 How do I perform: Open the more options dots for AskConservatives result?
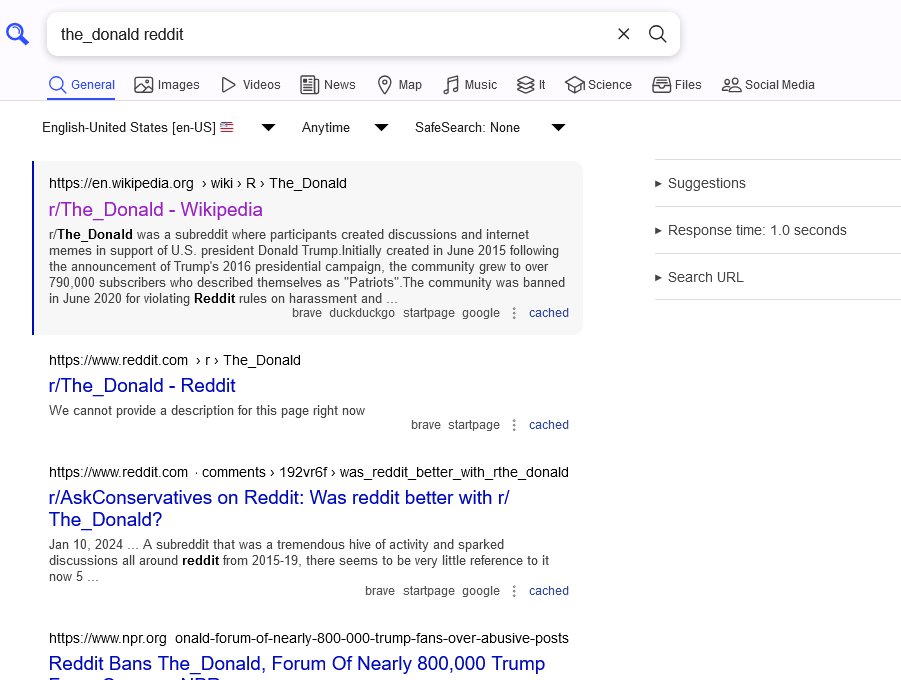[x=514, y=591]
